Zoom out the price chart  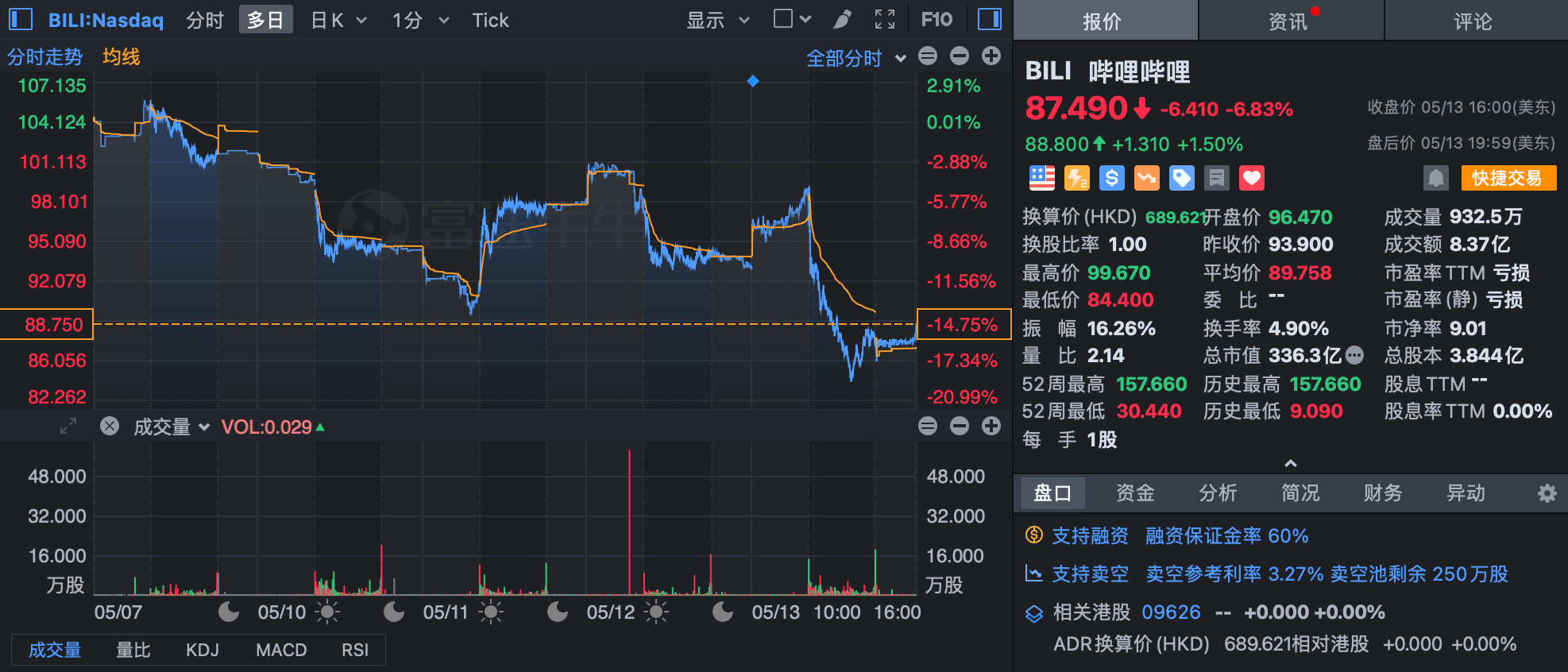[960, 56]
